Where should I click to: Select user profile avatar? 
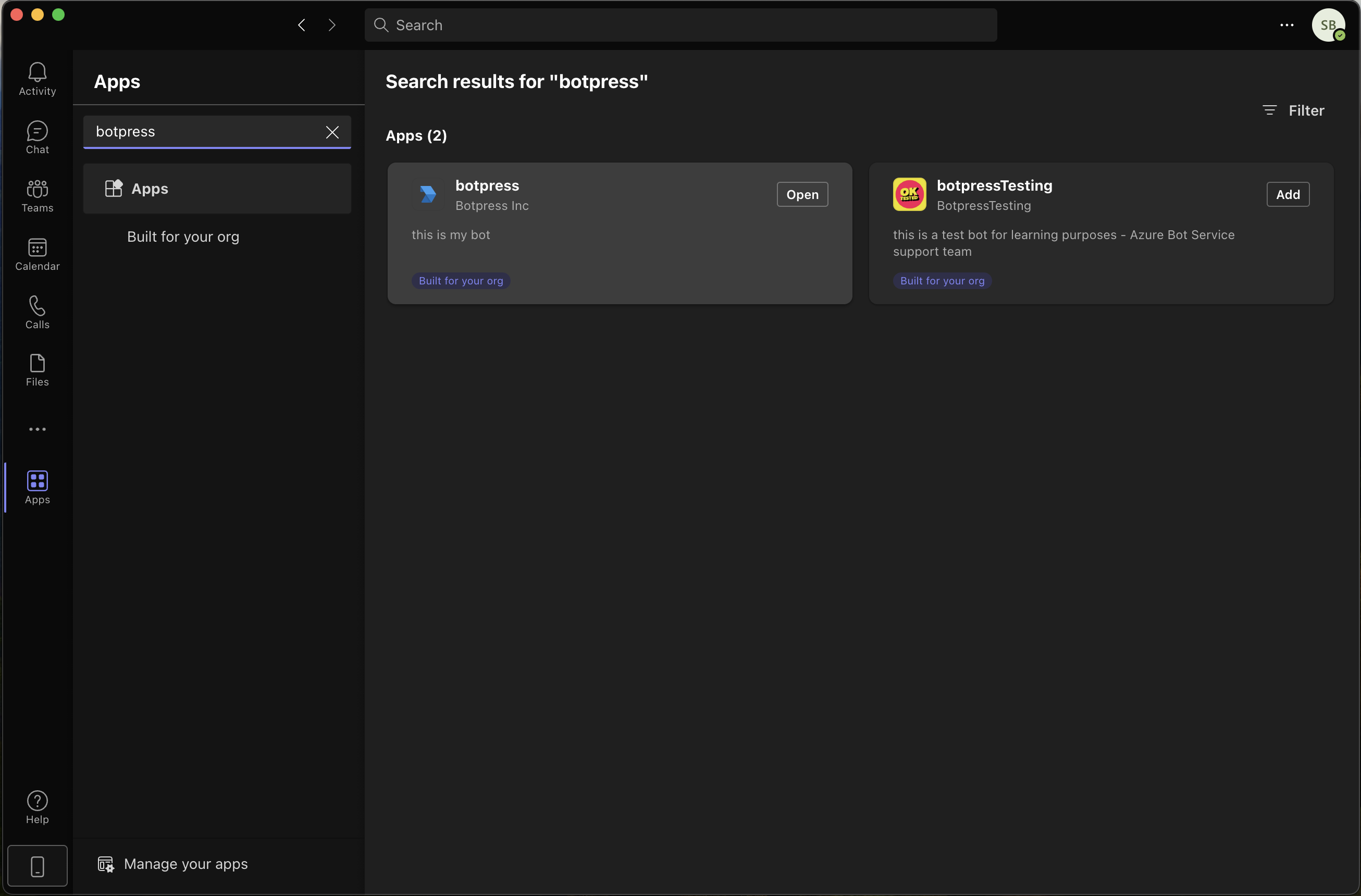[x=1328, y=24]
